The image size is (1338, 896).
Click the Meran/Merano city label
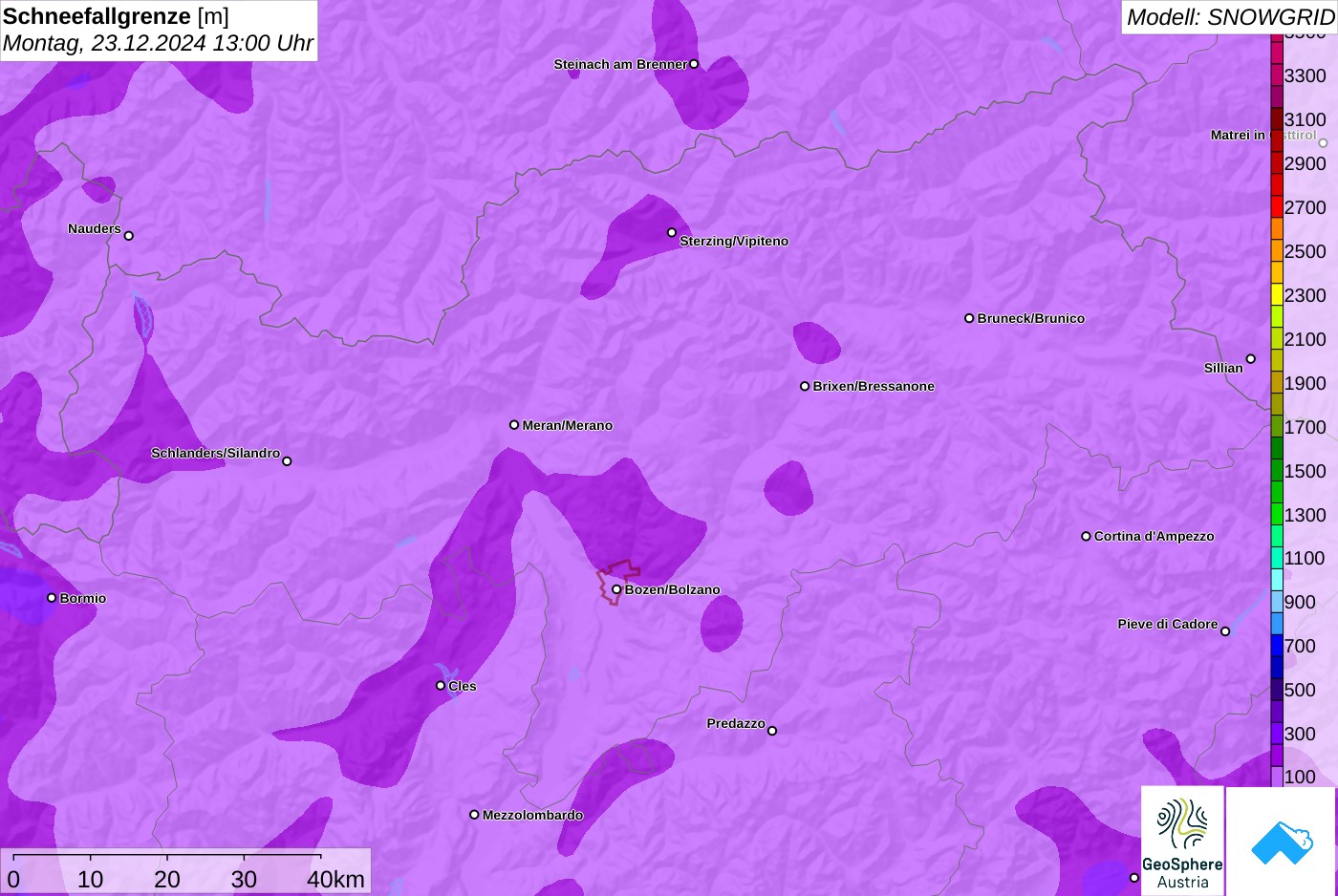click(x=568, y=425)
